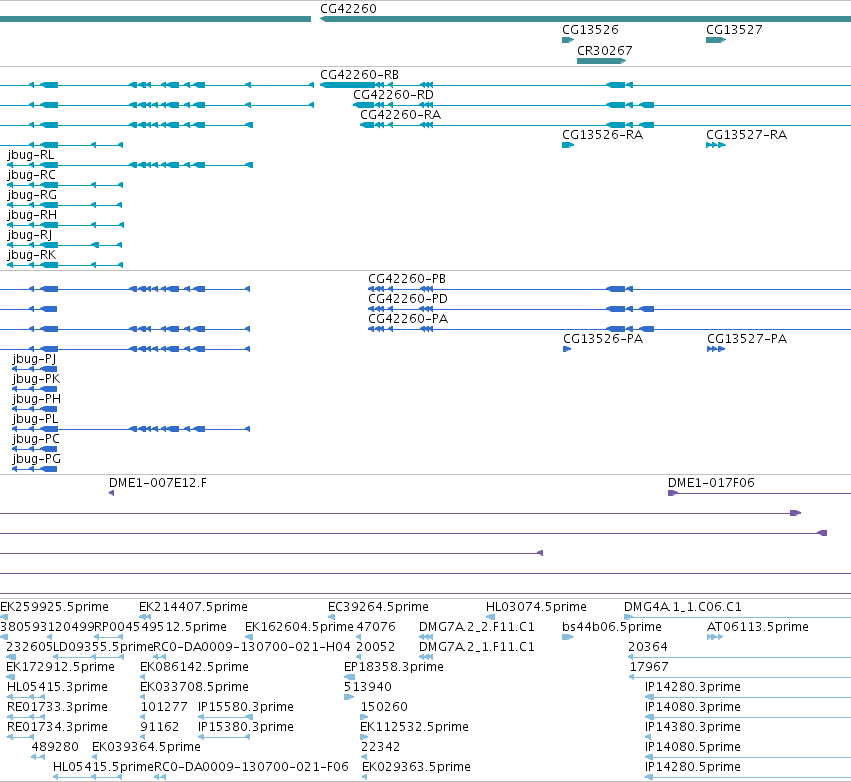Select the jbug-RH transcript label

(x=32, y=215)
